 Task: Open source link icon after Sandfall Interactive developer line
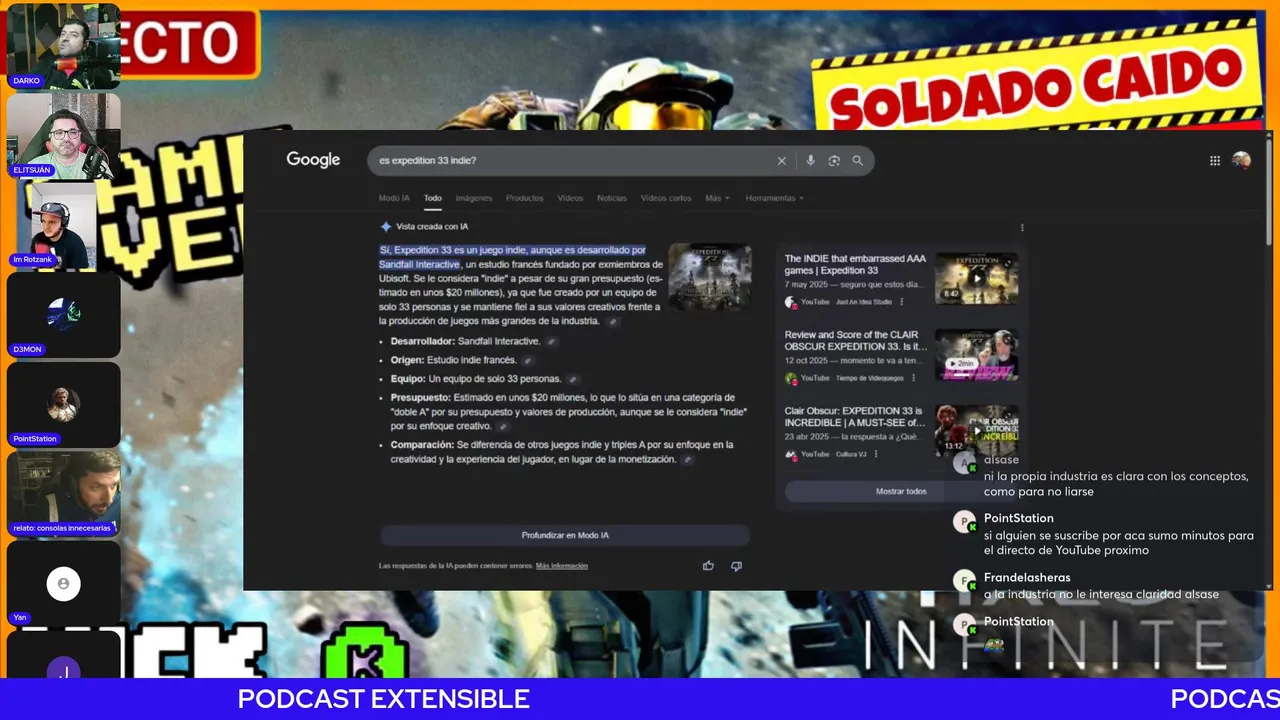tap(551, 342)
